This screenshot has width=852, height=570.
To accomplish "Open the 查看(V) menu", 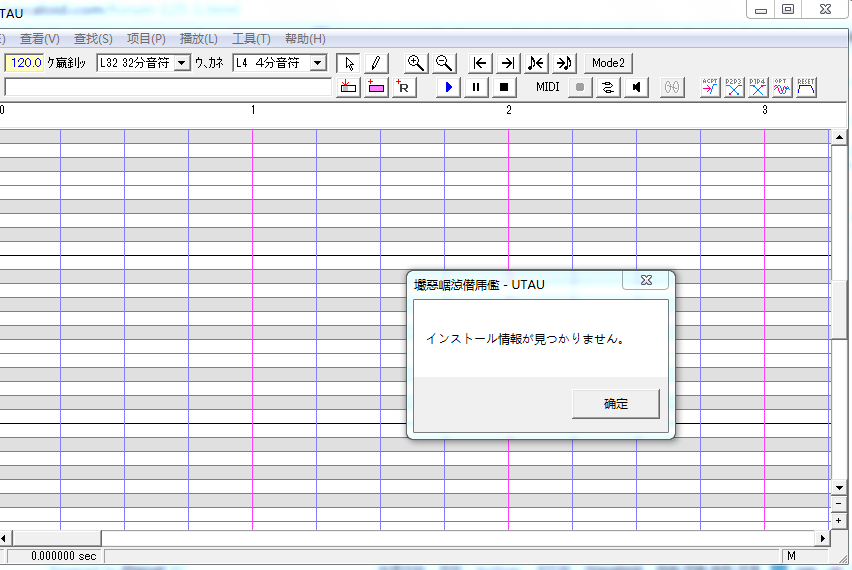I will [40, 39].
